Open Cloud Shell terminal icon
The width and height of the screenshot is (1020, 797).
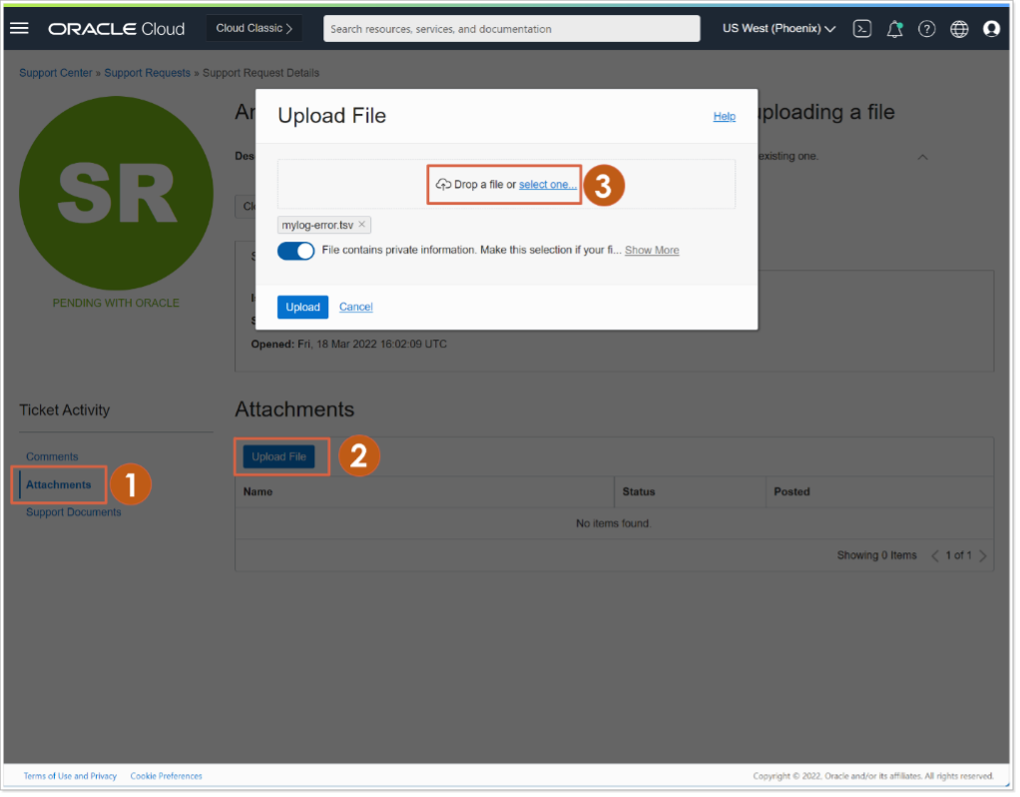pos(861,29)
